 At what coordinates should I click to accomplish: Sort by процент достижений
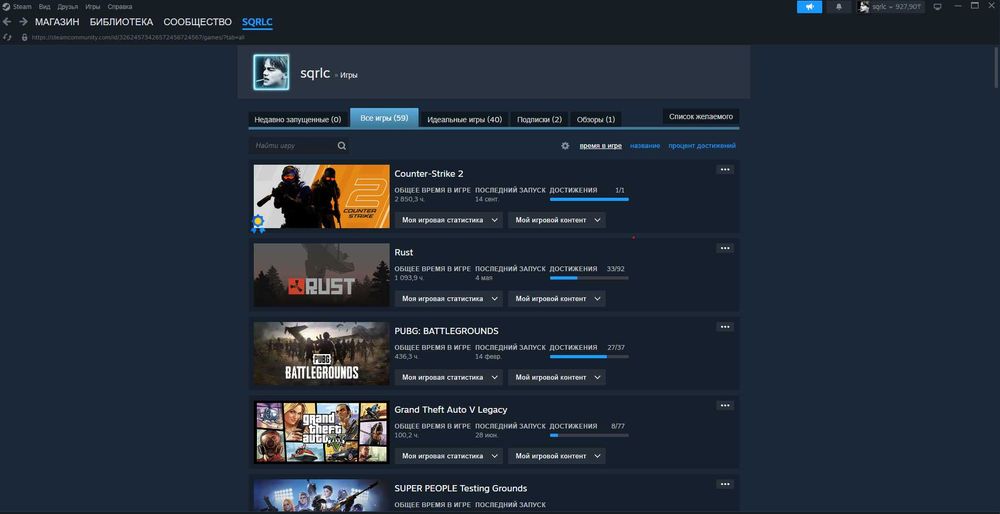pyautogui.click(x=702, y=145)
